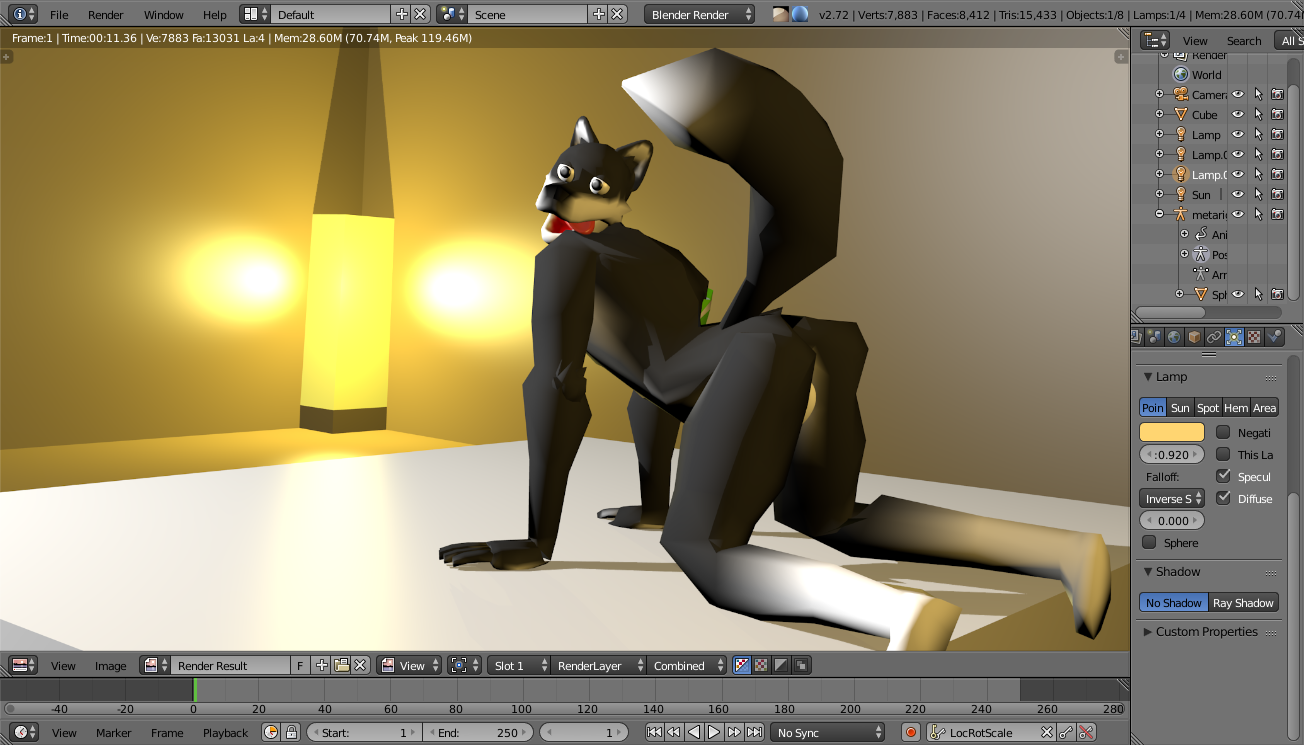
Task: Click the Cube mesh icon in outliner
Action: pos(1181,115)
